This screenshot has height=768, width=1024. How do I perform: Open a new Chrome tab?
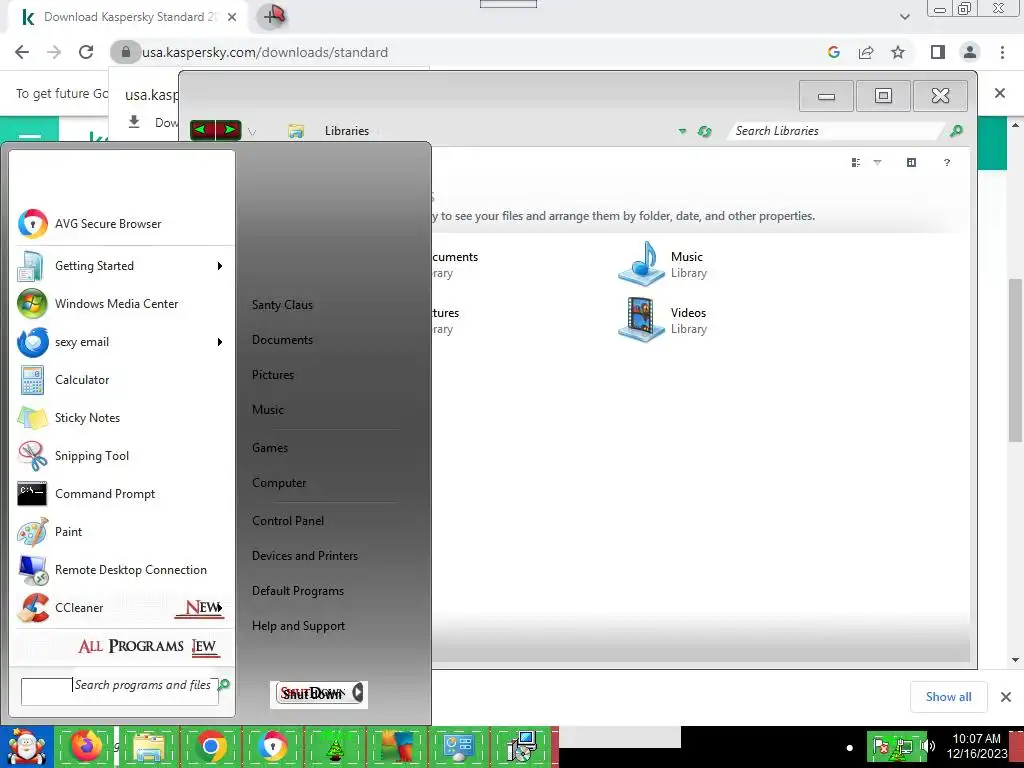(x=274, y=16)
